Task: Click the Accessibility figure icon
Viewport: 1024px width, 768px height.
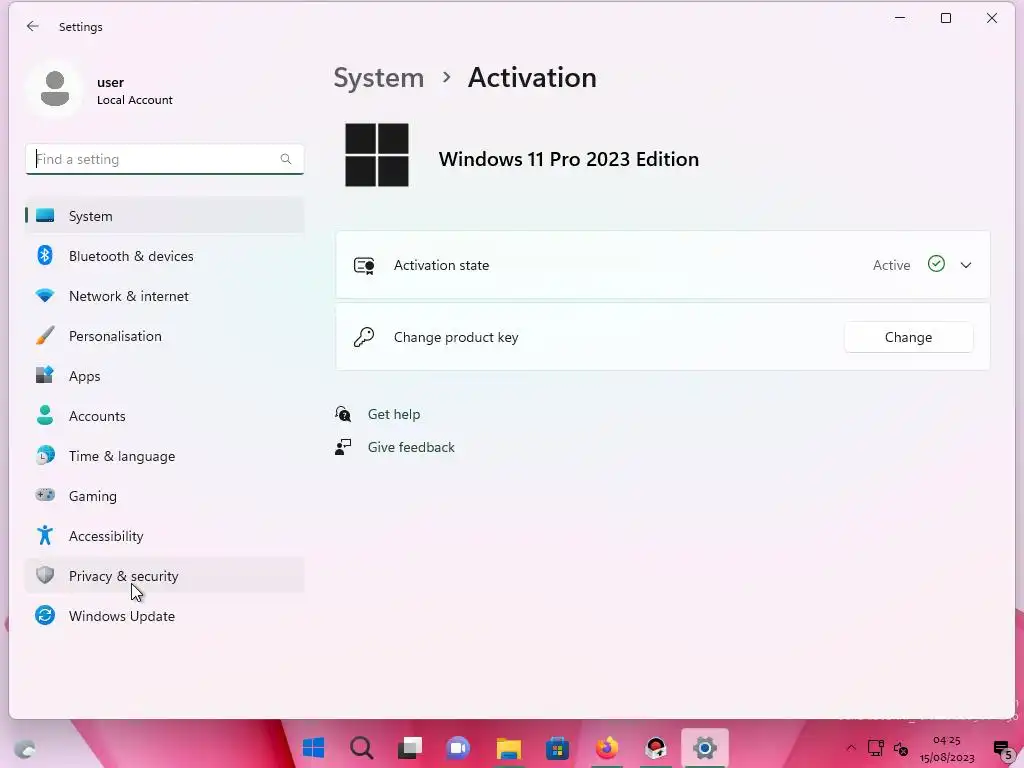Action: tap(45, 536)
